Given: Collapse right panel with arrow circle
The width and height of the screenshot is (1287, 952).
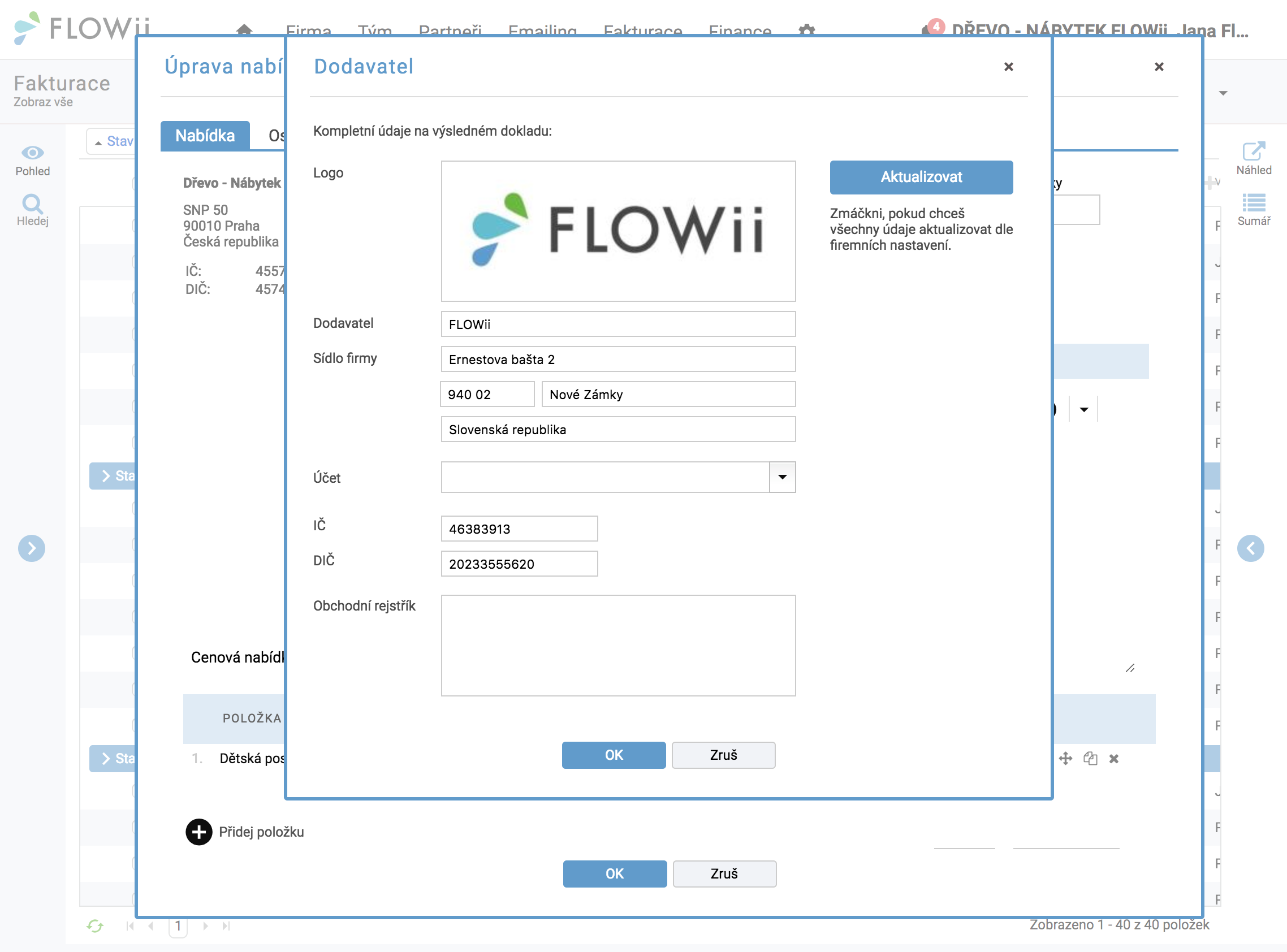Looking at the screenshot, I should [1251, 548].
